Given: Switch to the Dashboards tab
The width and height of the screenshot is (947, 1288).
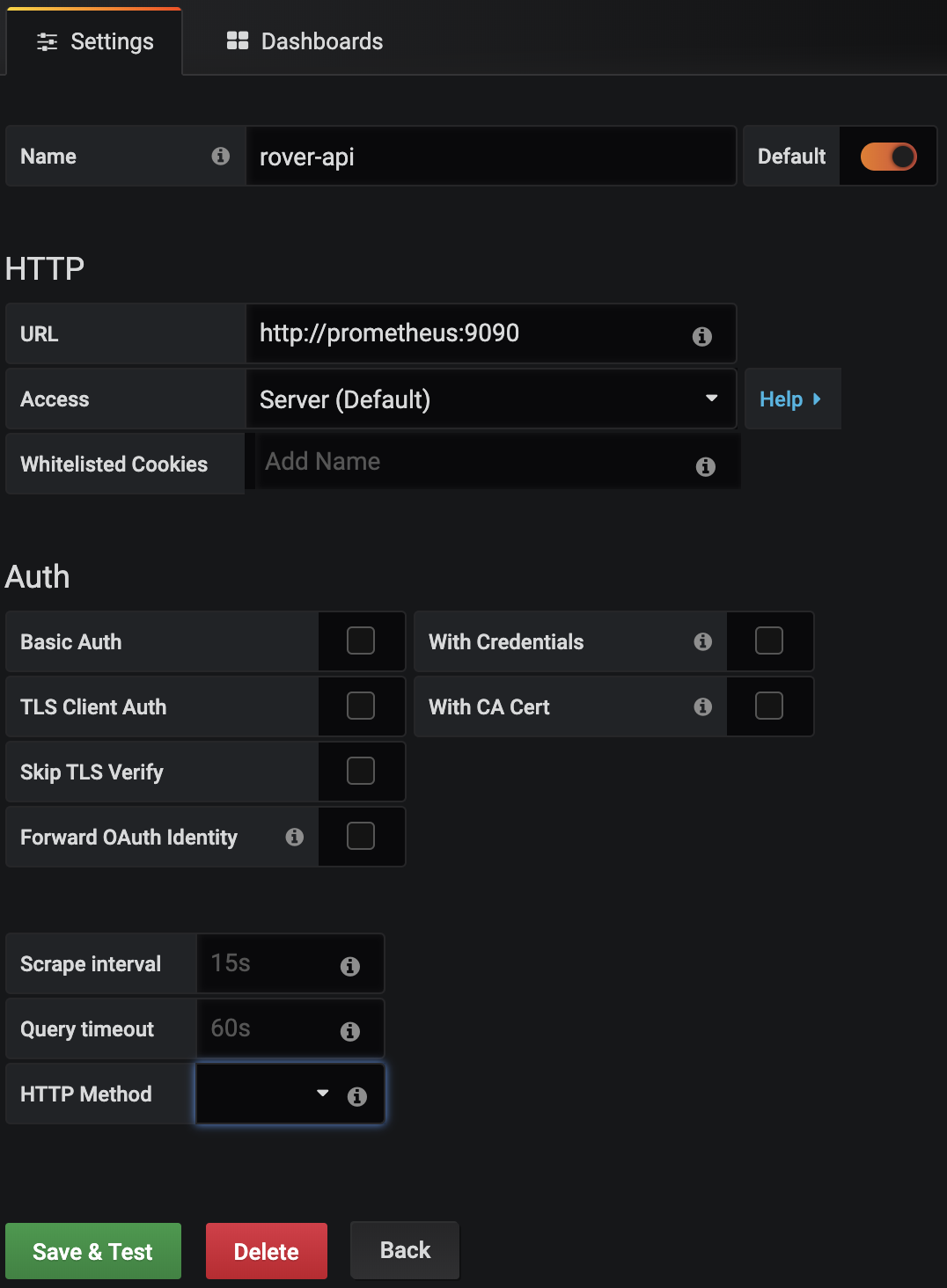Looking at the screenshot, I should coord(303,40).
